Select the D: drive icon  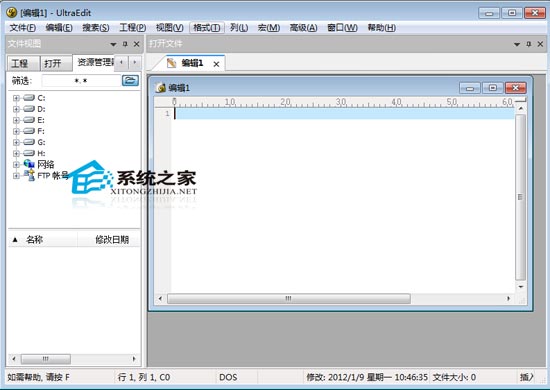[29, 109]
